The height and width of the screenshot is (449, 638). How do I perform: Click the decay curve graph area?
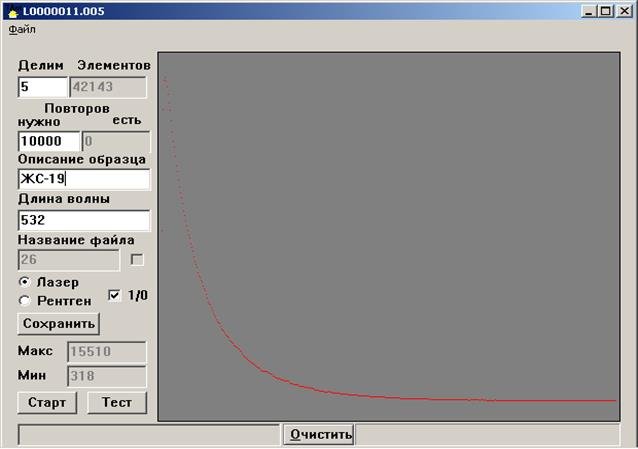point(389,237)
